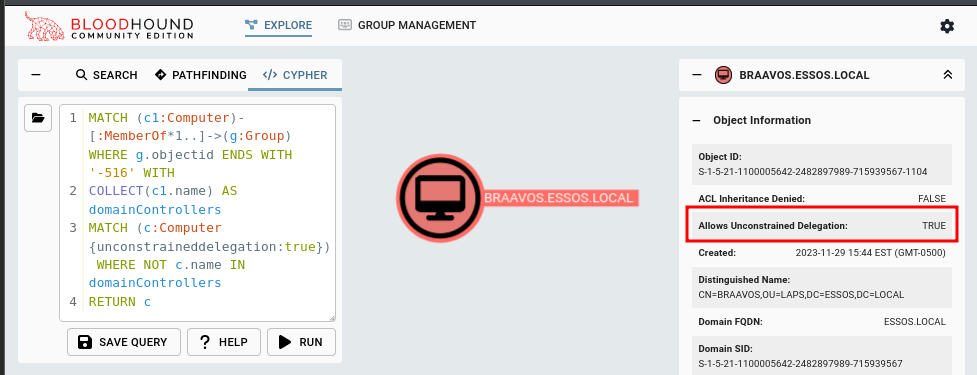
Task: Click the Allows Unconstrained Delegation row
Action: coord(822,225)
